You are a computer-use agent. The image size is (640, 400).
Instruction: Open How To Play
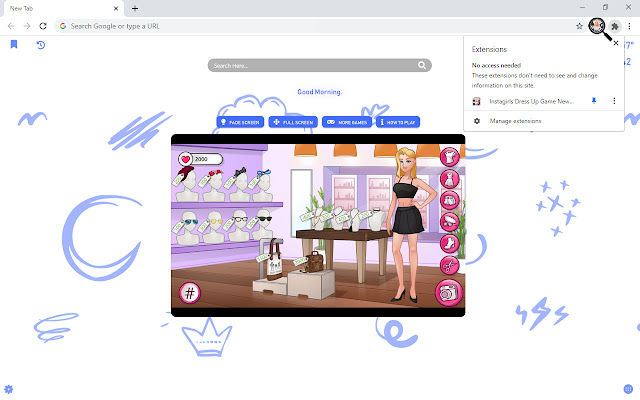(x=398, y=122)
